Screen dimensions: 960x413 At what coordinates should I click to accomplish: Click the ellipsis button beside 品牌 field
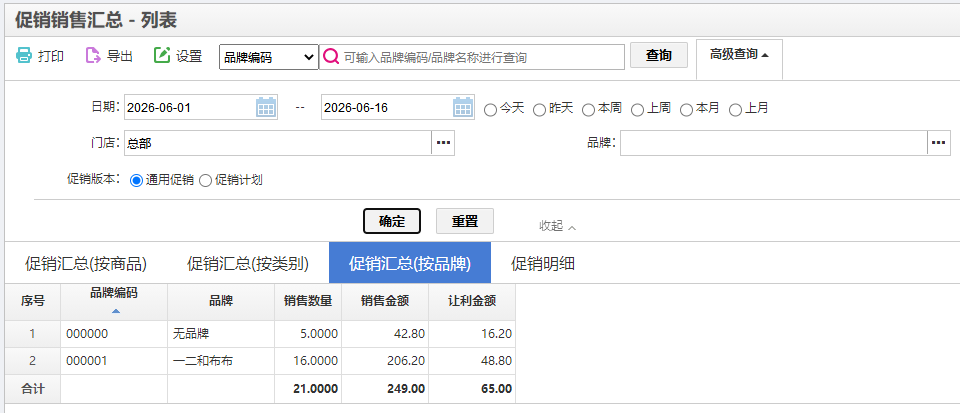[x=939, y=143]
